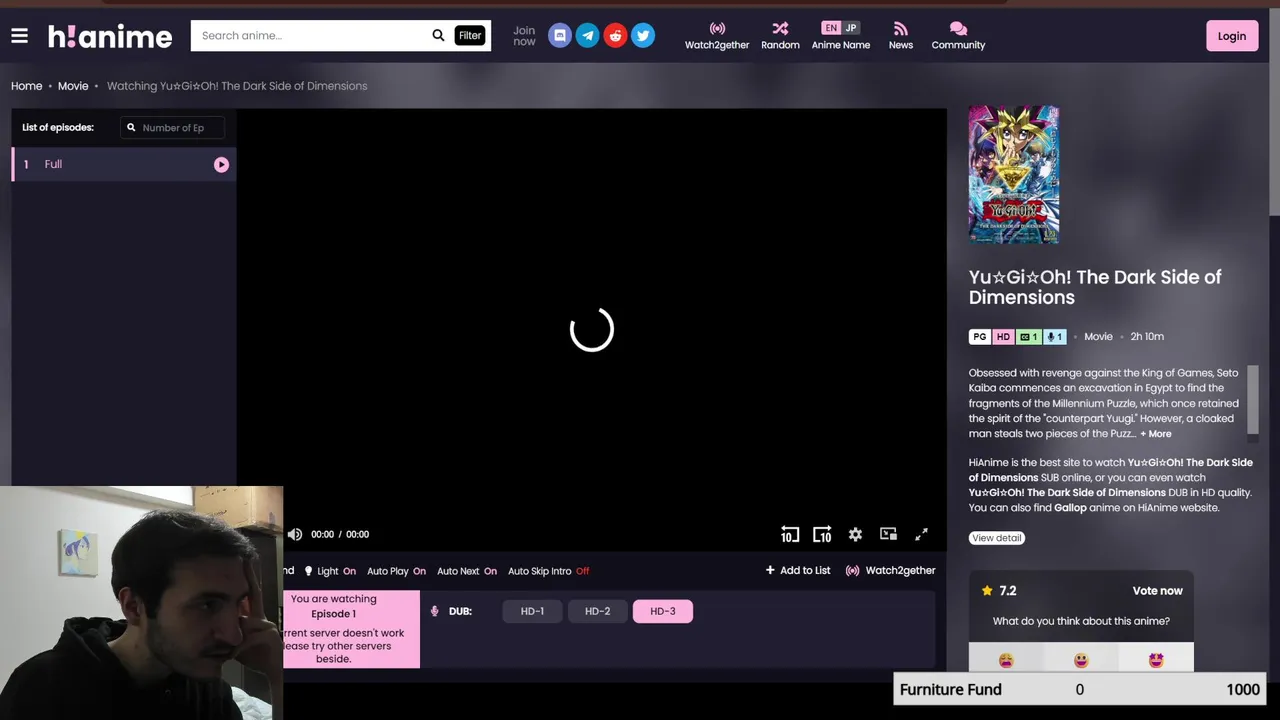Click the search magnifier icon
This screenshot has height=720, width=1280.
pos(438,35)
